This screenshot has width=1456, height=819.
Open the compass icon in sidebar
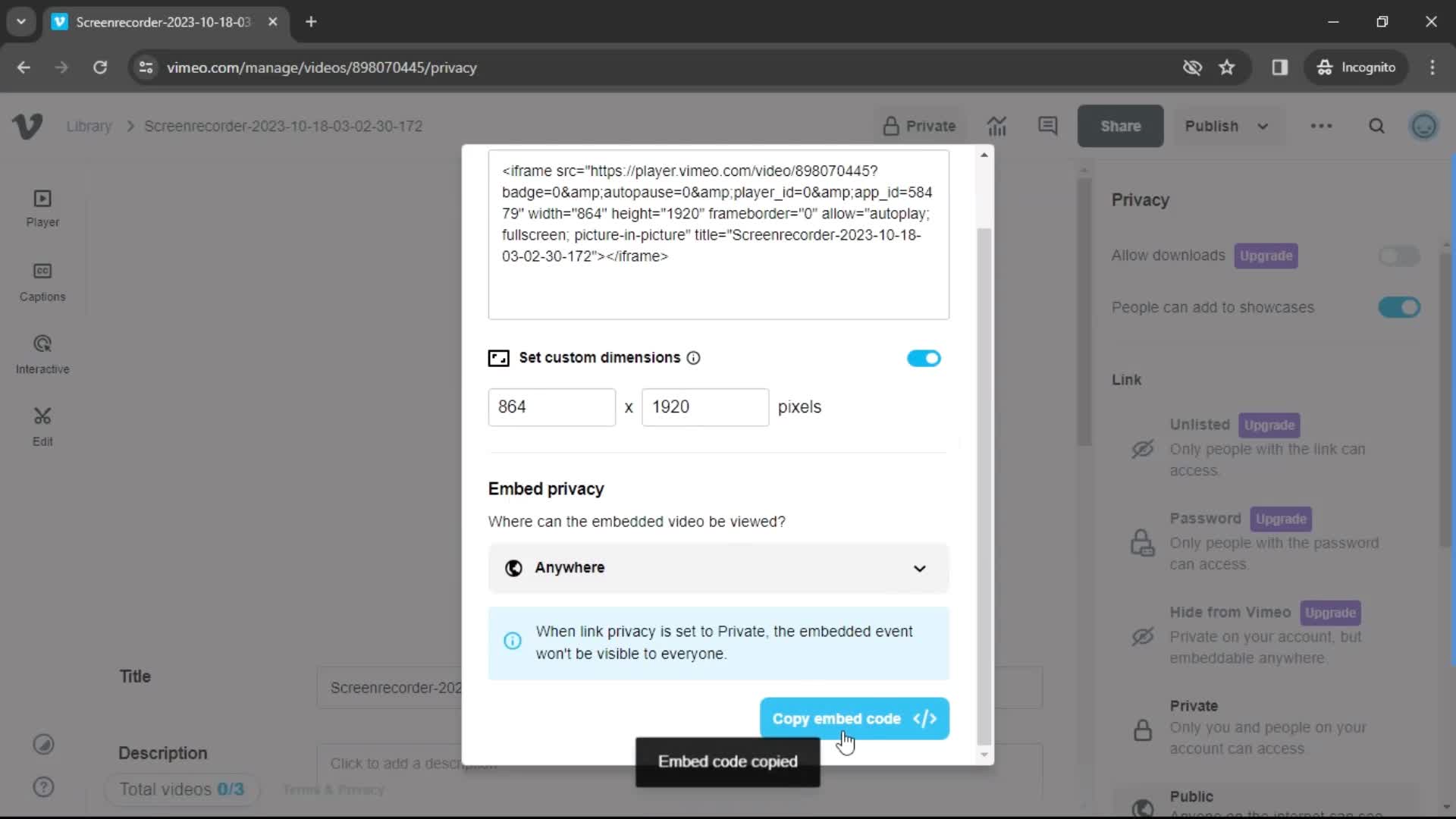click(x=43, y=745)
